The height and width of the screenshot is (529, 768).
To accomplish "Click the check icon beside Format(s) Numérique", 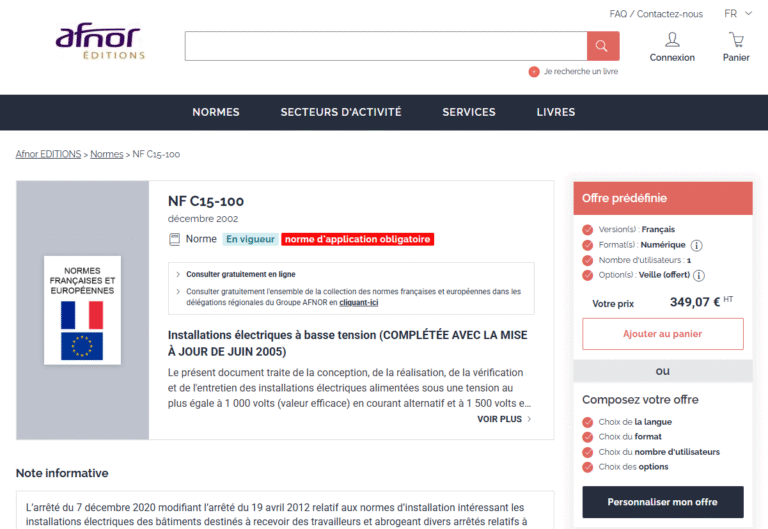I will click(x=588, y=245).
